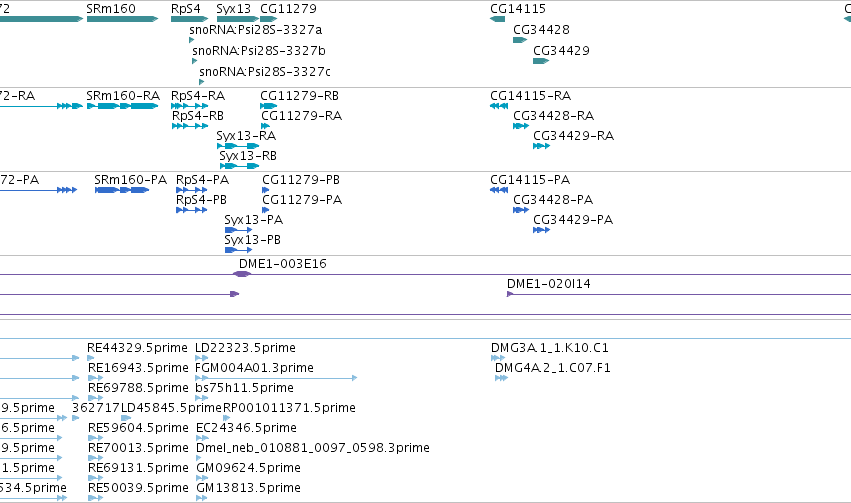This screenshot has height=503, width=851.
Task: Select the RE70013.5prime EST label
Action: pyautogui.click(x=138, y=449)
